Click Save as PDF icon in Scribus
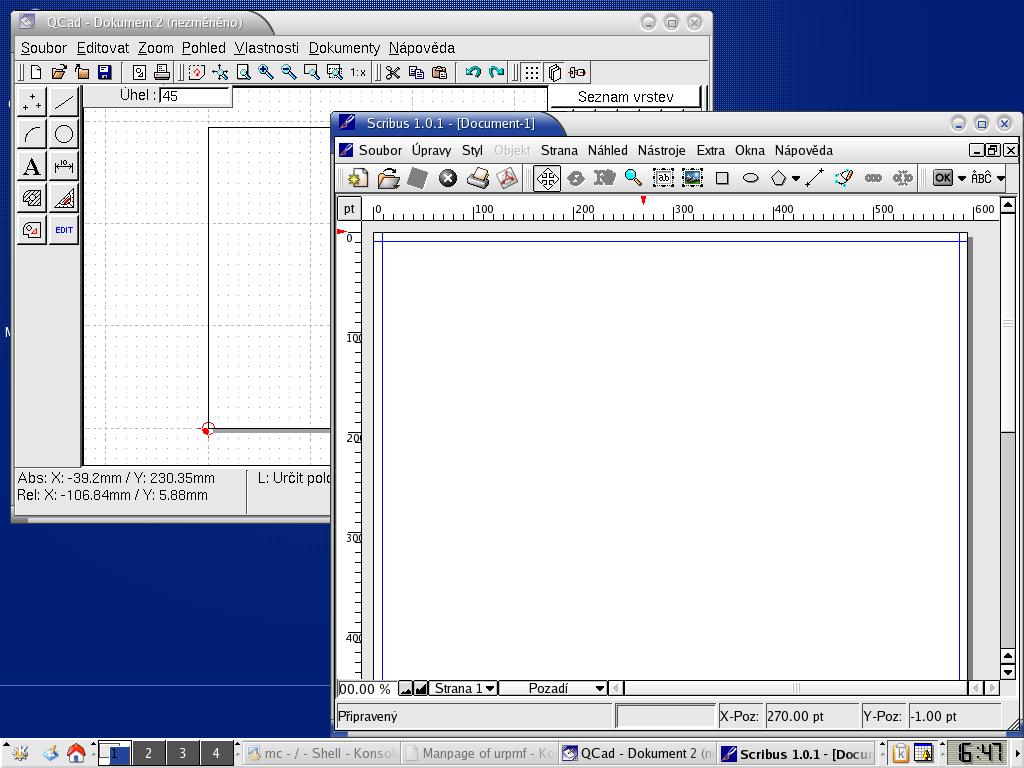 [507, 178]
